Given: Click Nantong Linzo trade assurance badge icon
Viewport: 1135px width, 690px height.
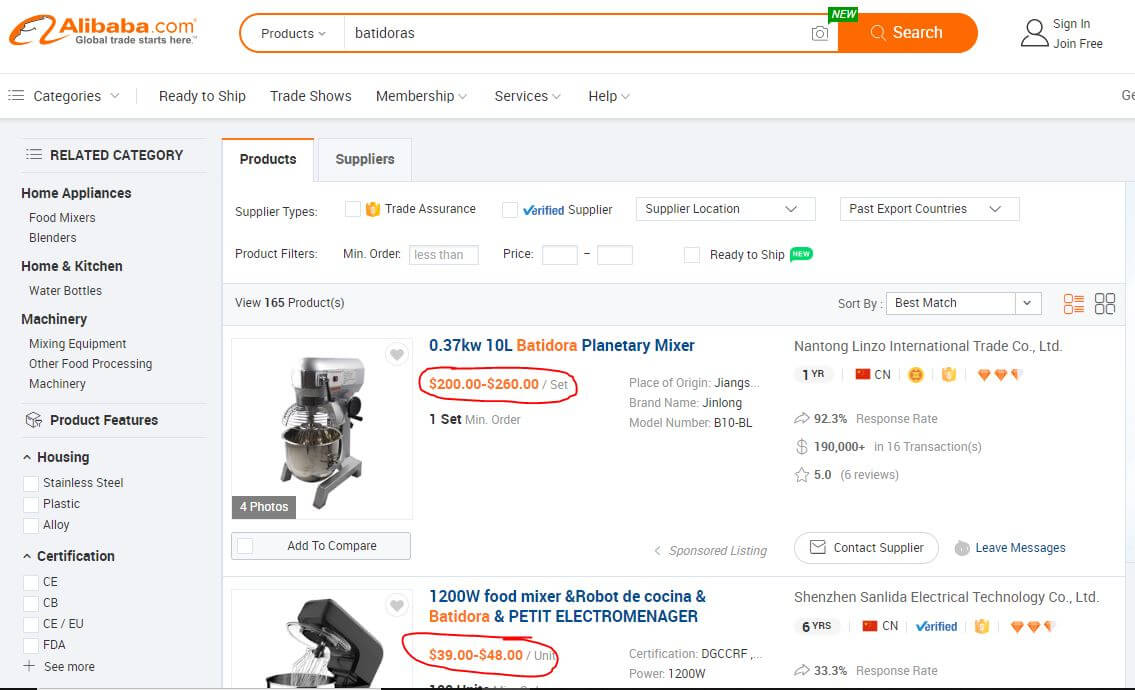Looking at the screenshot, I should pyautogui.click(x=949, y=374).
